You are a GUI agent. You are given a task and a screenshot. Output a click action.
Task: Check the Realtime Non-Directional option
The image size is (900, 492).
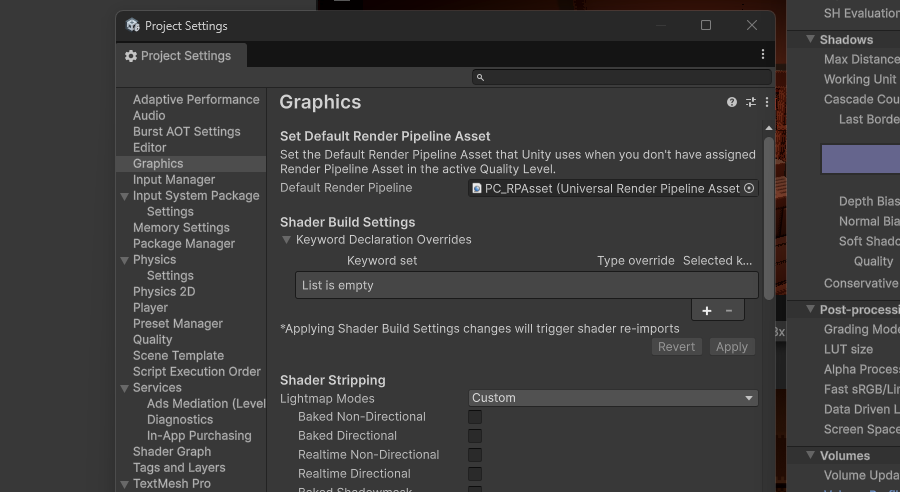475,455
